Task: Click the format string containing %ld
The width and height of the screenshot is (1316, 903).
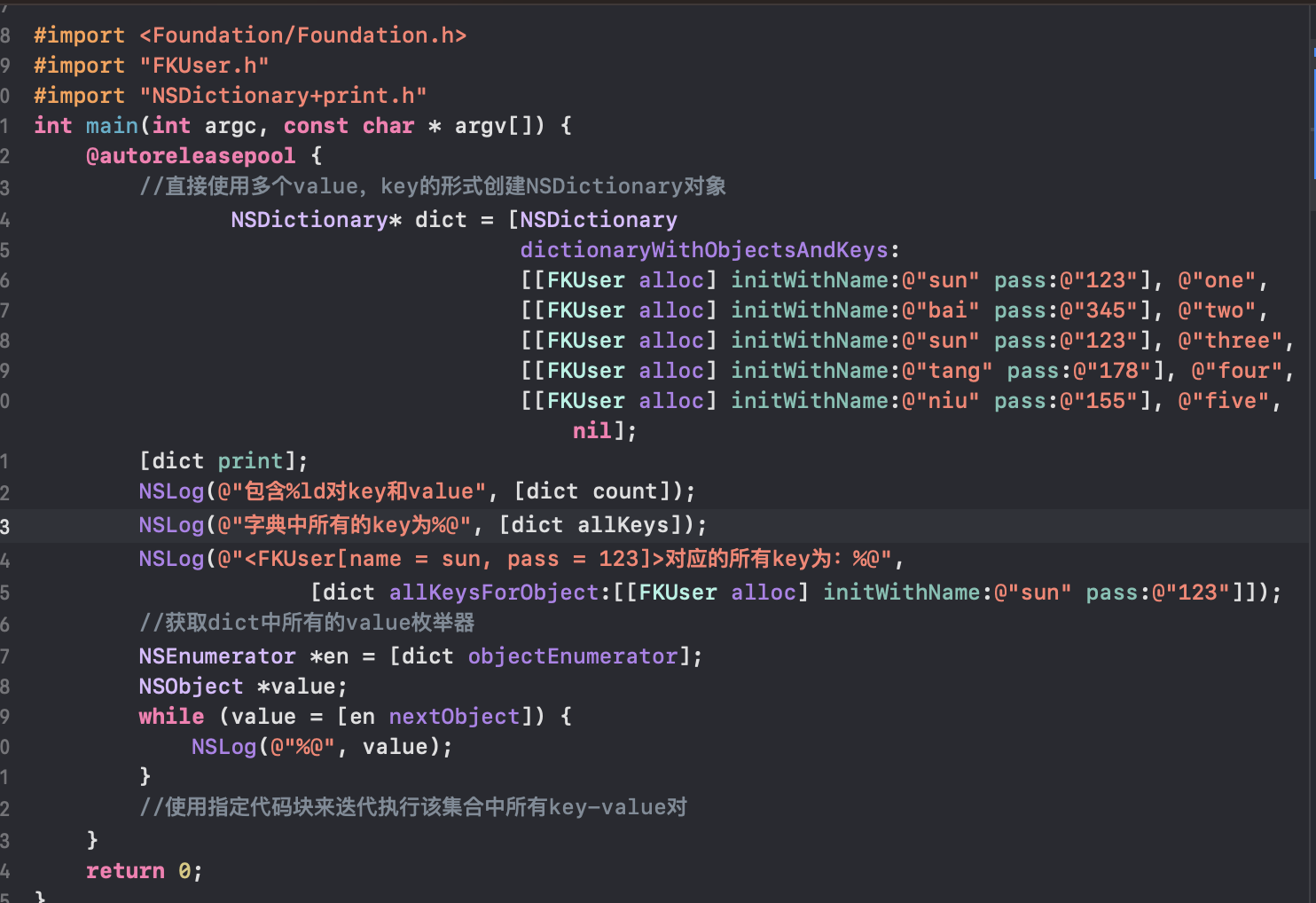Action: point(352,491)
